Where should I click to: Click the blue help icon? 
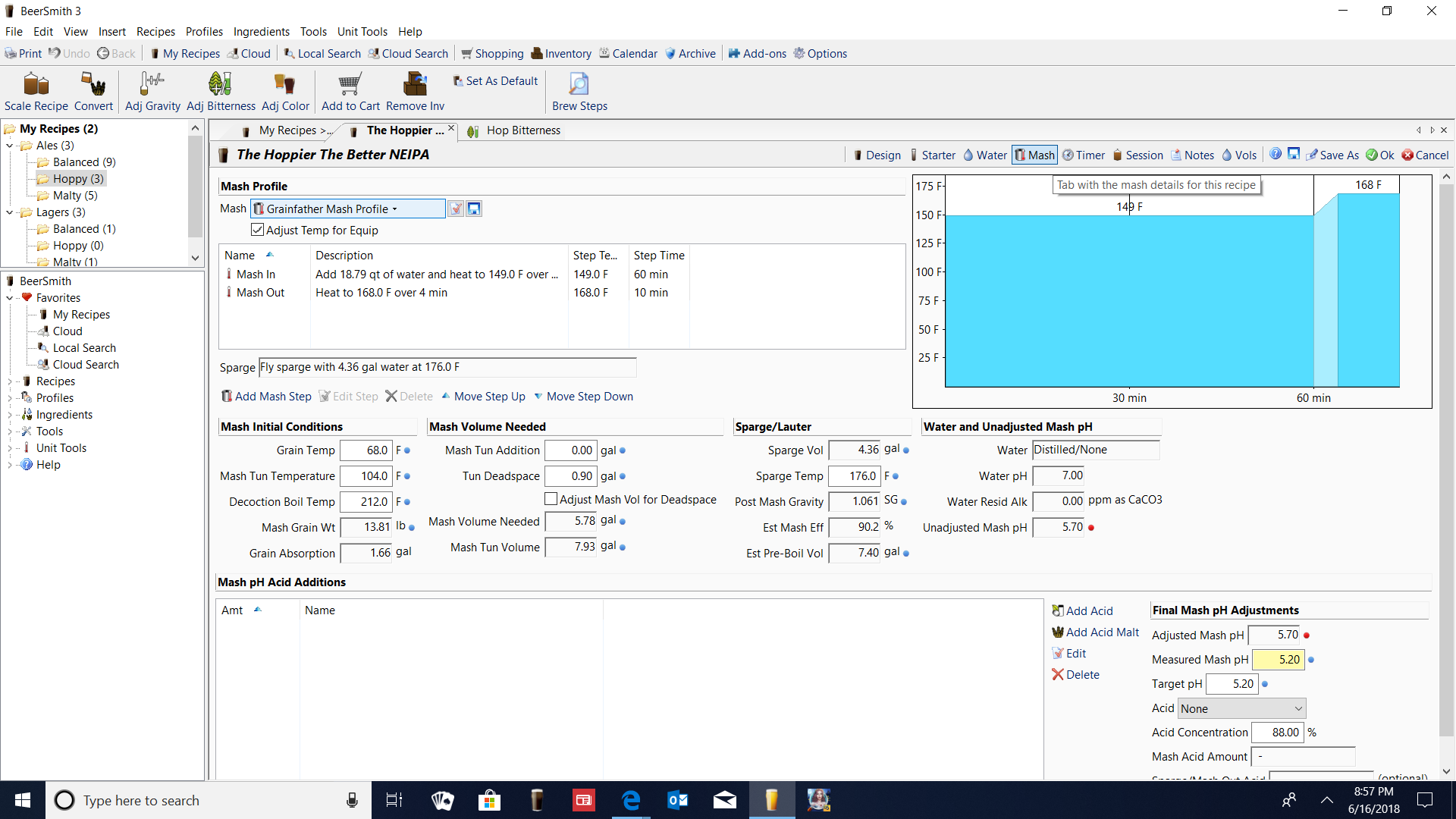point(1276,155)
